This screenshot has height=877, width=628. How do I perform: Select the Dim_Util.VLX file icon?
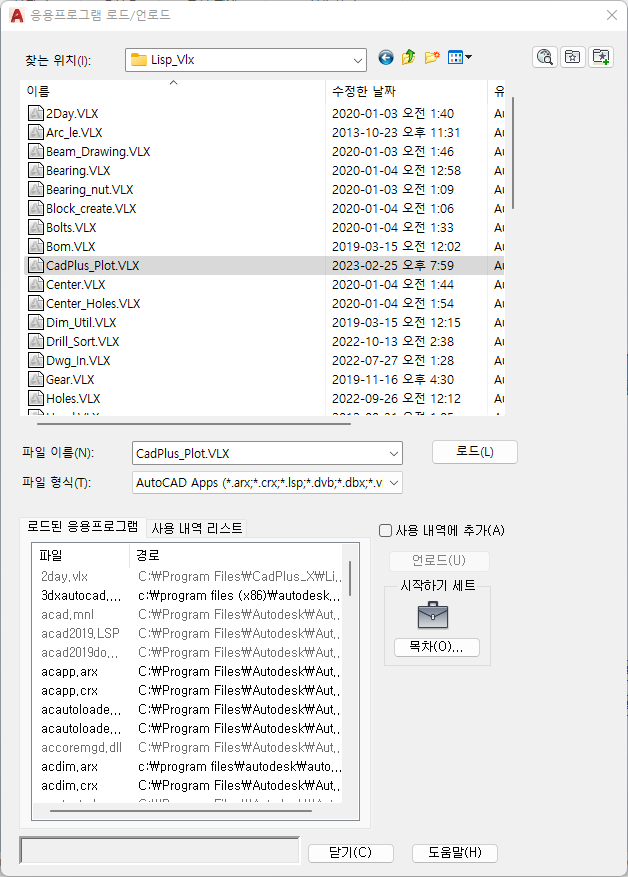click(x=36, y=322)
